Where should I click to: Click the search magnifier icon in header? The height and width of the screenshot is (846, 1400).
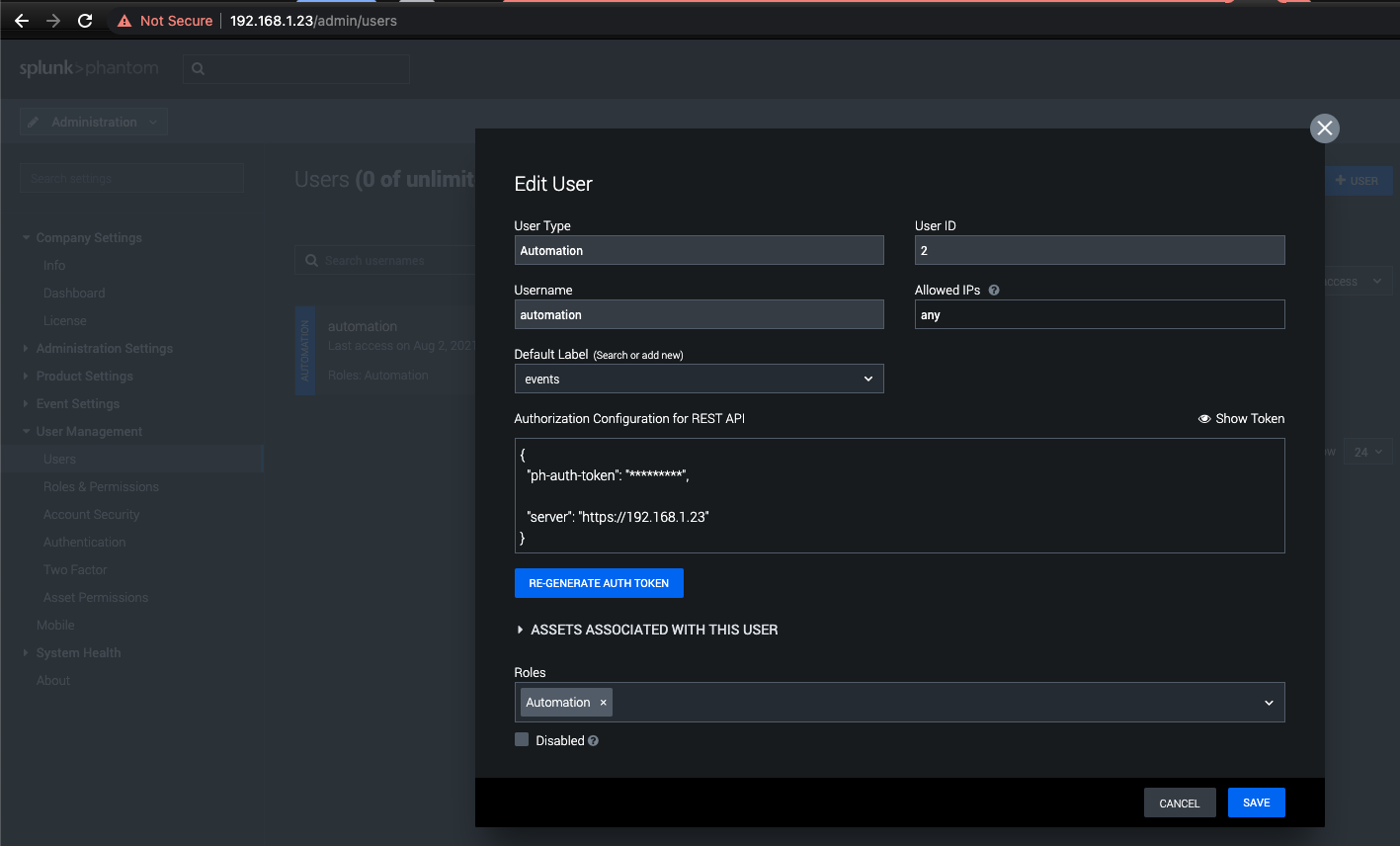coord(199,69)
